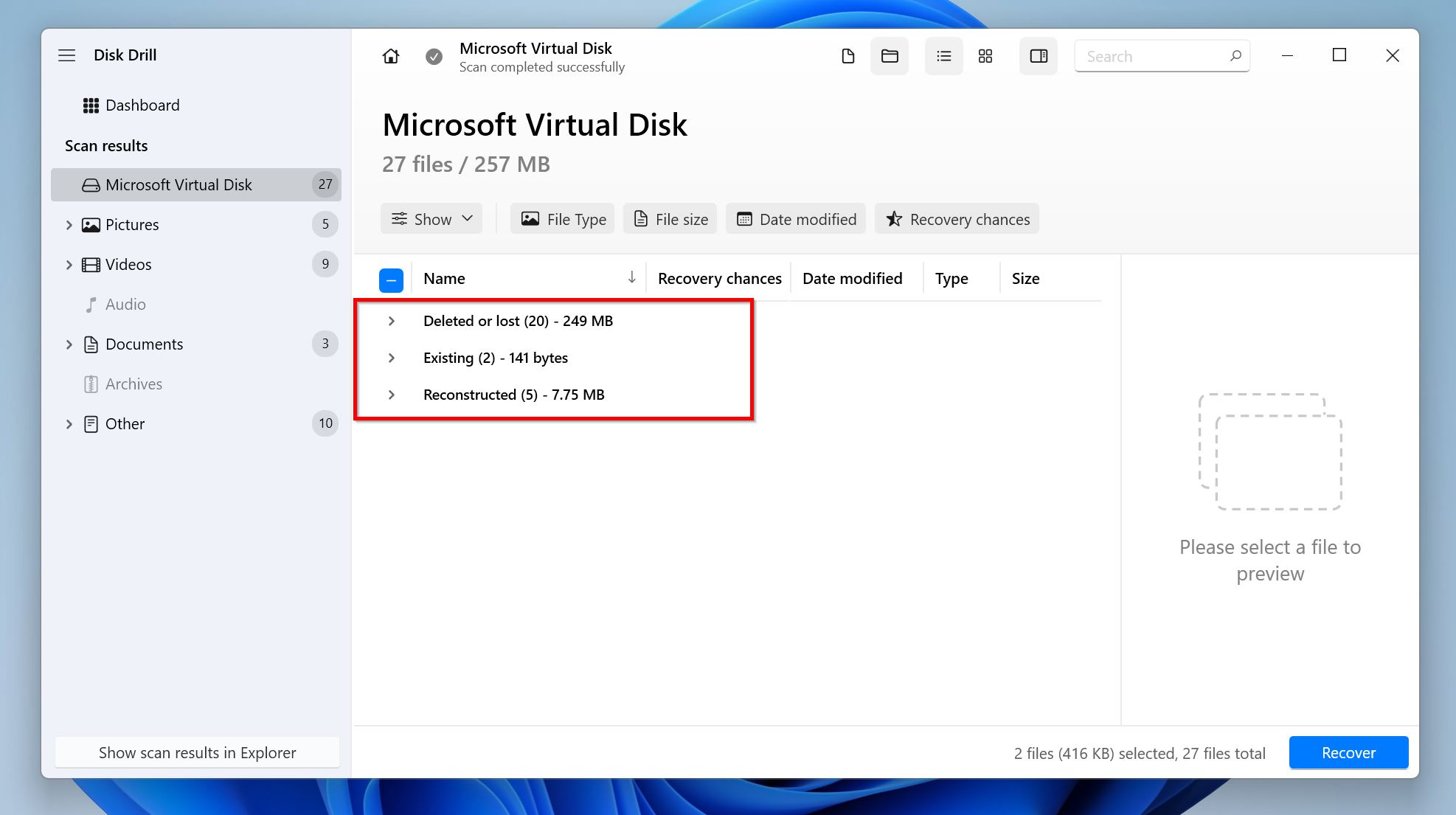Toggle the preview panel icon
Image resolution: width=1456 pixels, height=815 pixels.
click(1039, 55)
